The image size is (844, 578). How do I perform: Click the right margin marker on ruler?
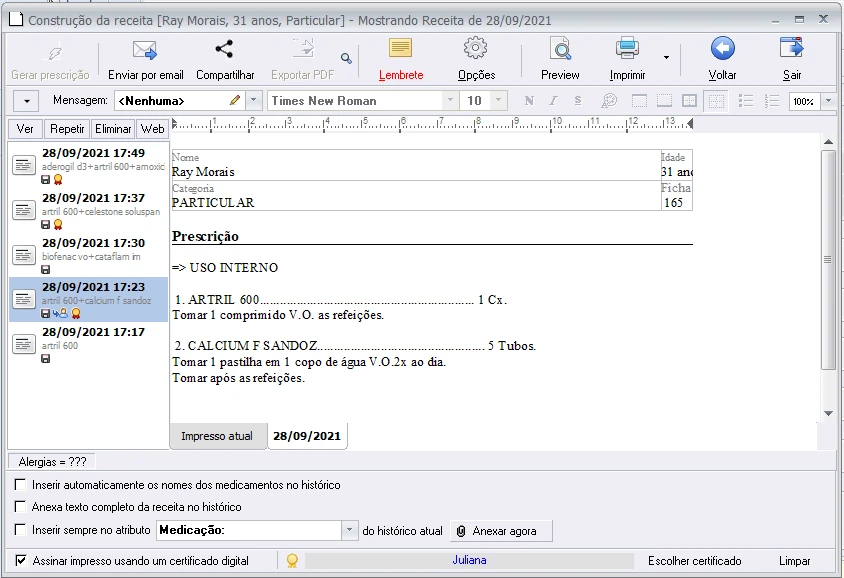(690, 124)
